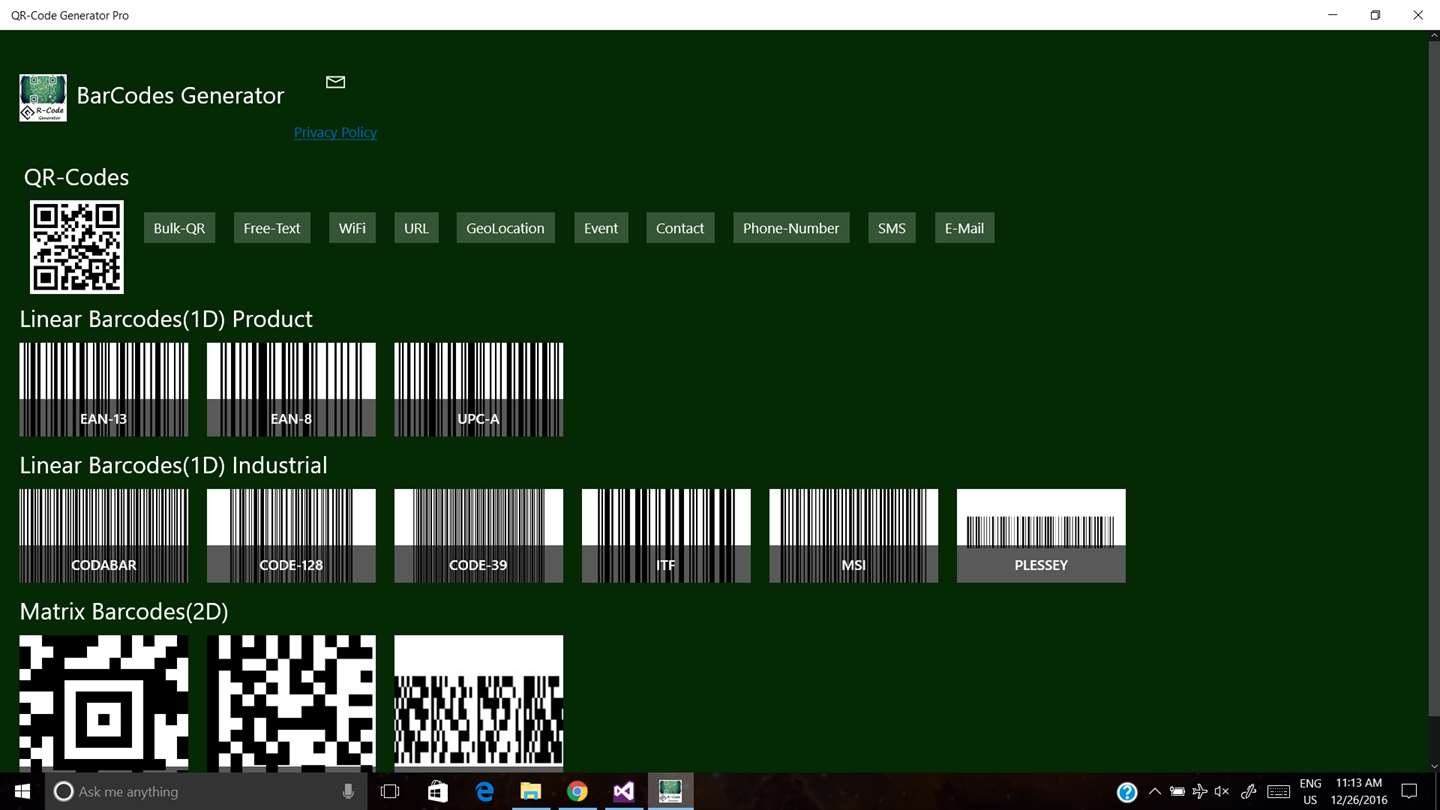This screenshot has height=810, width=1440.
Task: Click the Cortana search box
Action: coord(206,791)
